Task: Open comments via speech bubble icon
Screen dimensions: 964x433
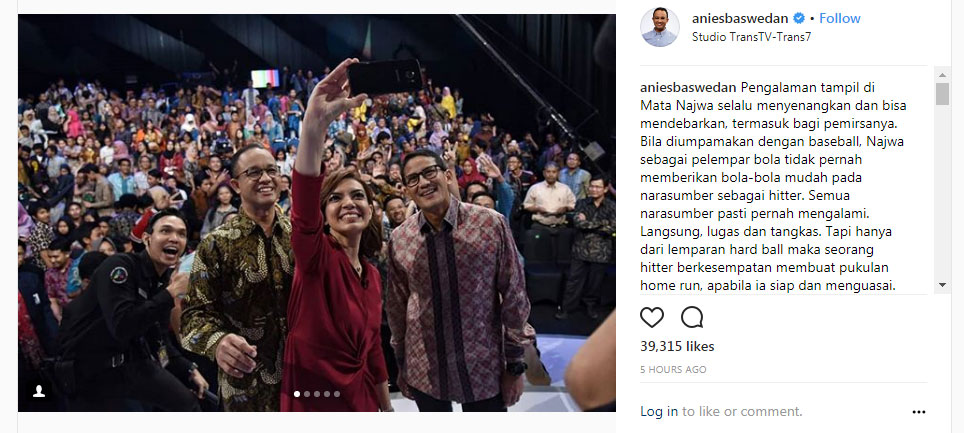Action: tap(692, 317)
